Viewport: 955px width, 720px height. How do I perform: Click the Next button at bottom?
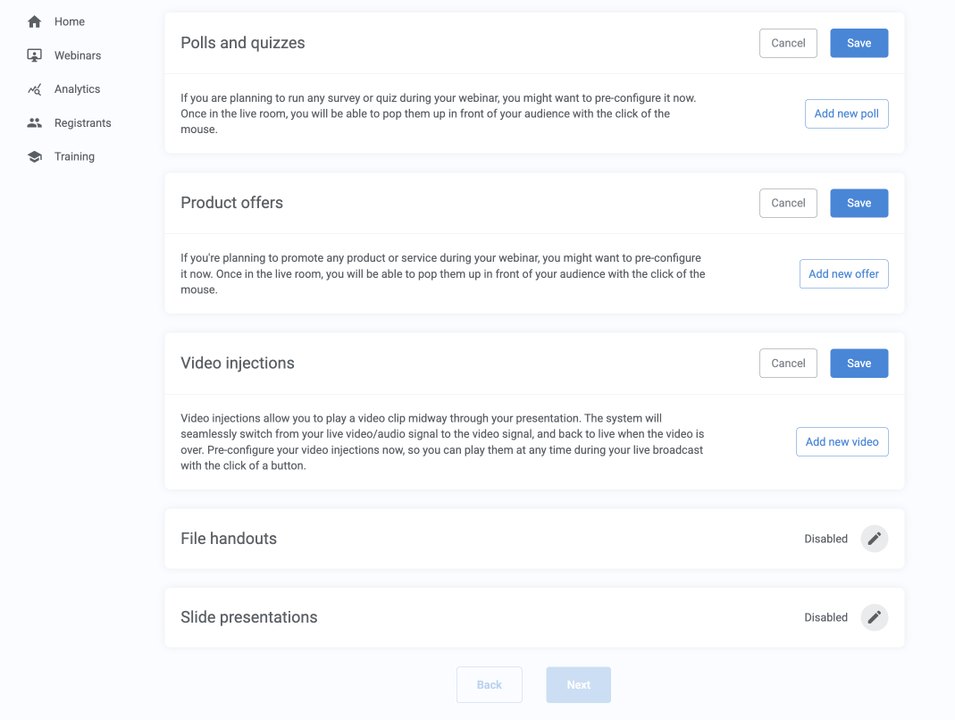click(x=578, y=685)
